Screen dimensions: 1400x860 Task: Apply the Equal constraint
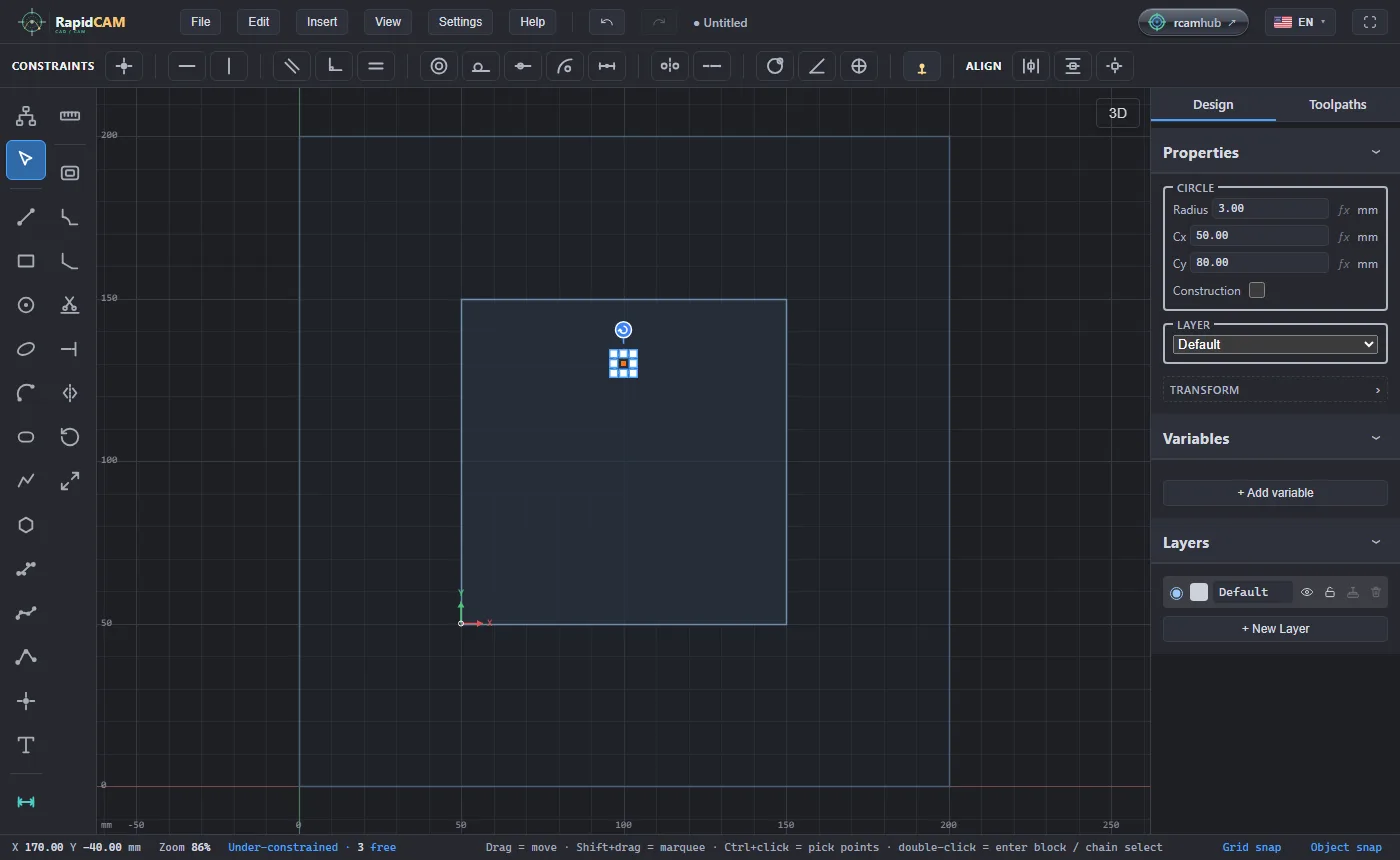point(376,66)
